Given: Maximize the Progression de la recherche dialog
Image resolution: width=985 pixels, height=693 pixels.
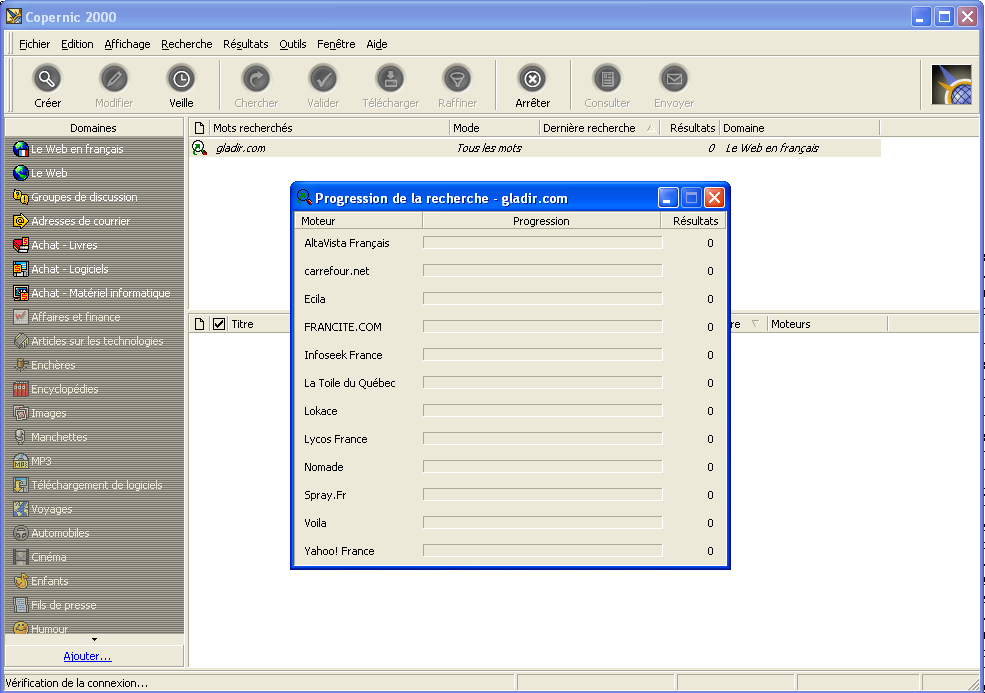Looking at the screenshot, I should click(x=691, y=198).
